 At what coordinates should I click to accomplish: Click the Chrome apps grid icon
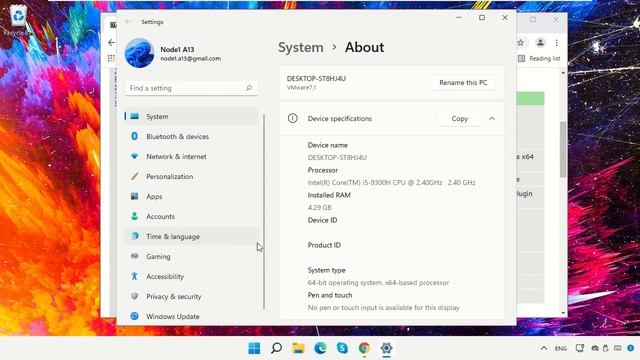111,58
